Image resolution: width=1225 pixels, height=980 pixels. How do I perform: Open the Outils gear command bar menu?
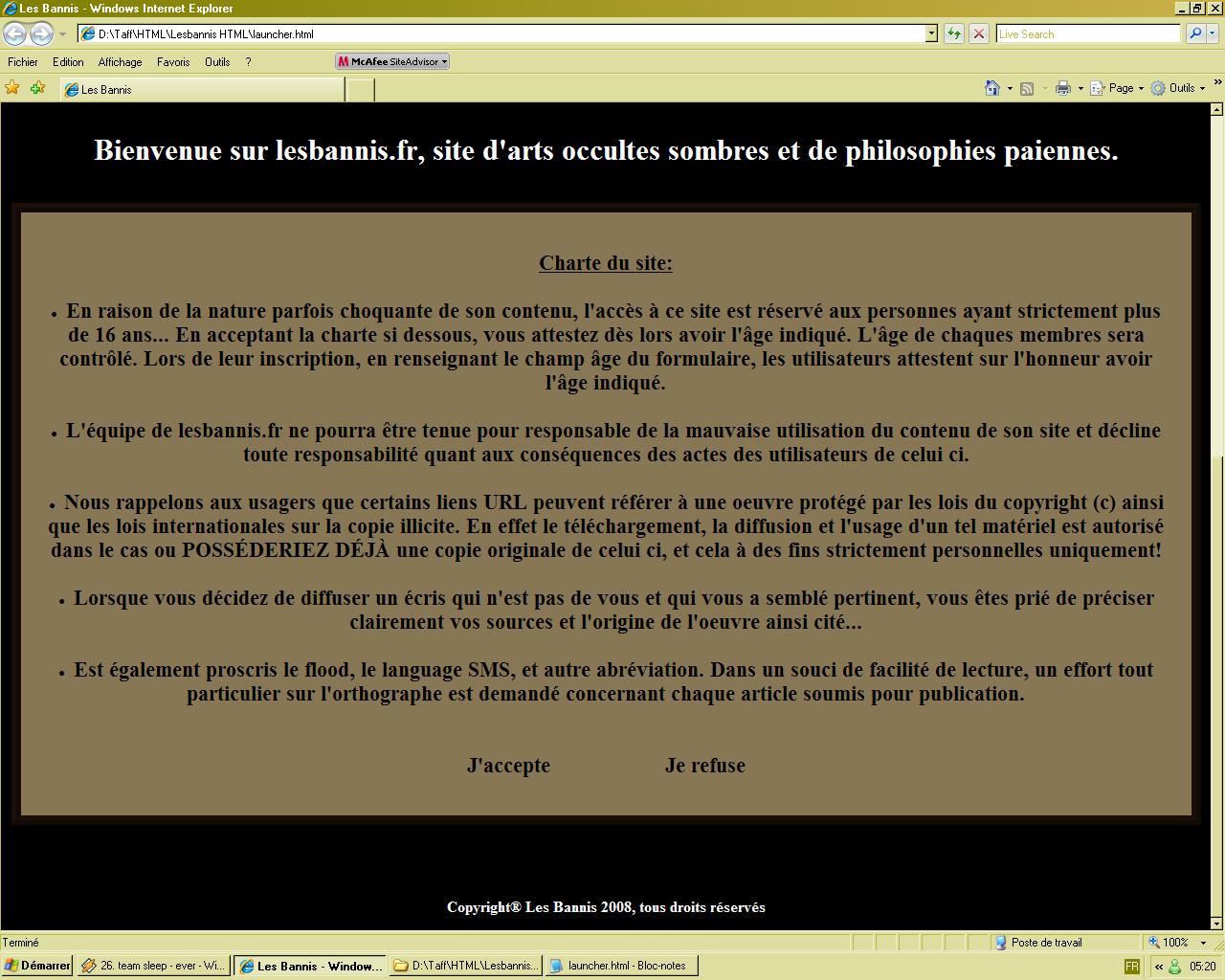[x=1177, y=88]
